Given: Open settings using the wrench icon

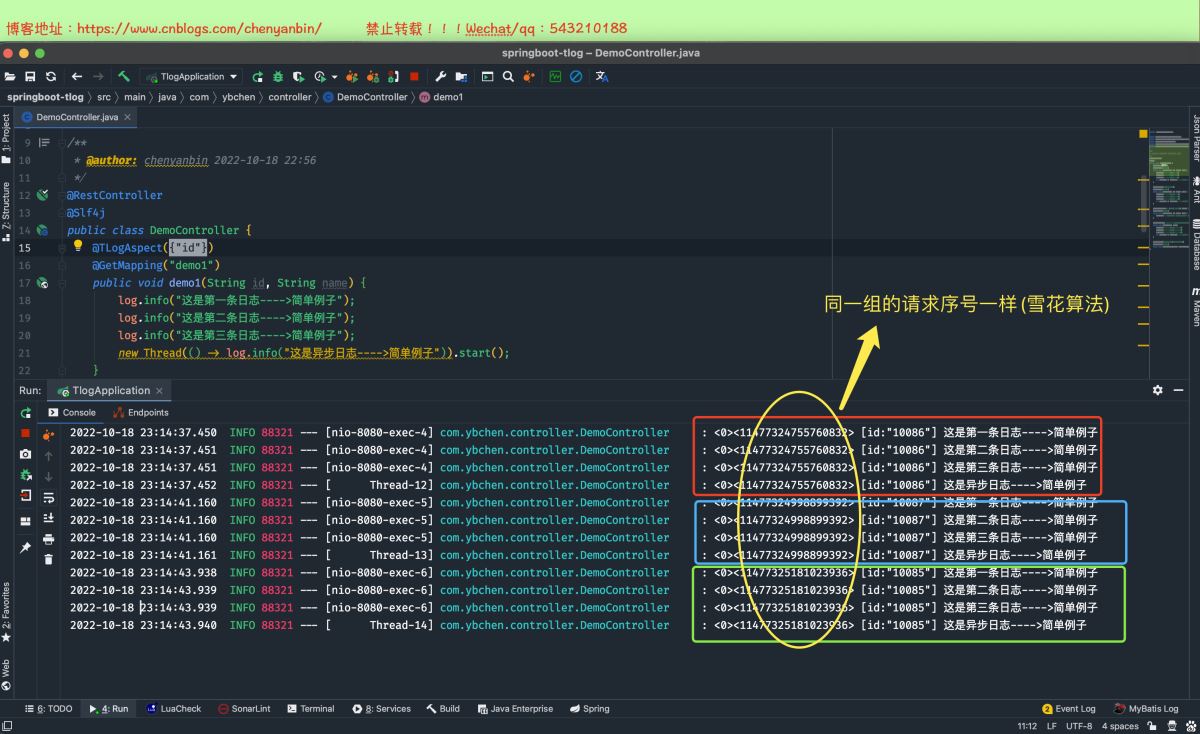Looking at the screenshot, I should [441, 77].
